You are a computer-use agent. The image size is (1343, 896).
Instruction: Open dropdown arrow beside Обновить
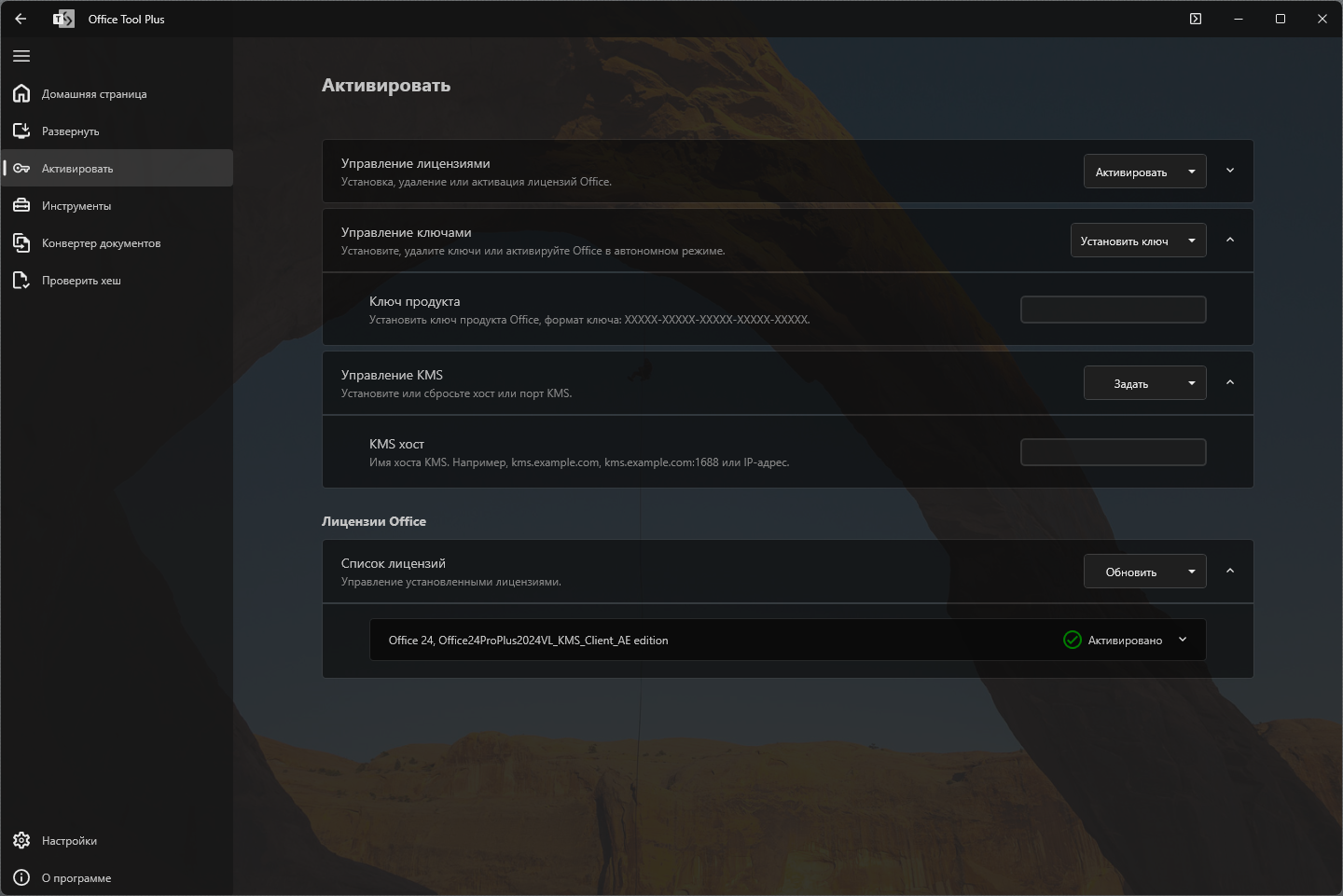click(1192, 572)
